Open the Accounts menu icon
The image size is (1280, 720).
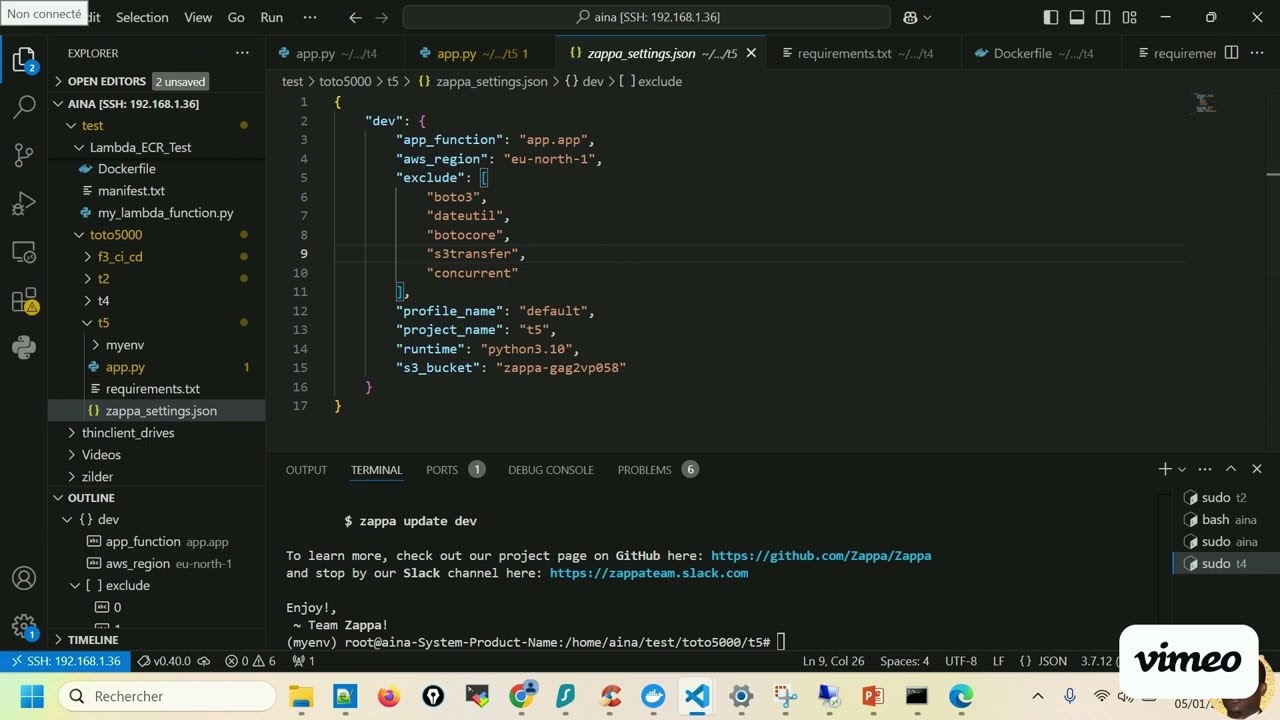pyautogui.click(x=24, y=578)
